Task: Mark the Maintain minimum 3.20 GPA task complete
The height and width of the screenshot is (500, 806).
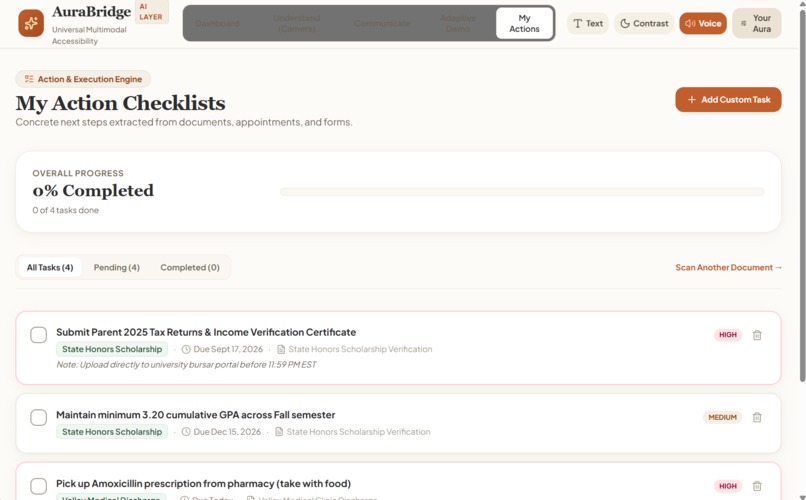Action: [39, 417]
